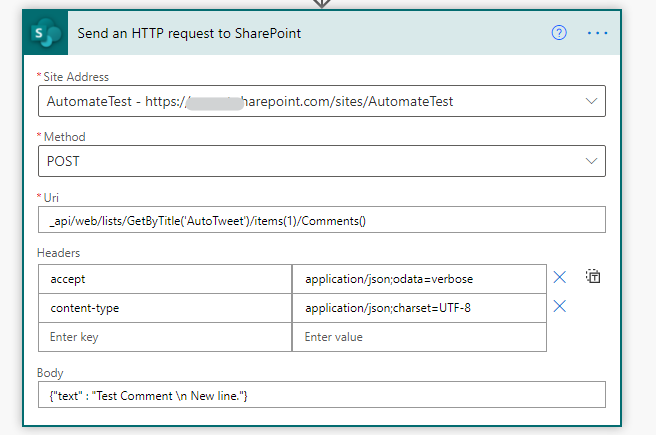Expand the Site Address dropdown
The height and width of the screenshot is (435, 656).
[591, 101]
